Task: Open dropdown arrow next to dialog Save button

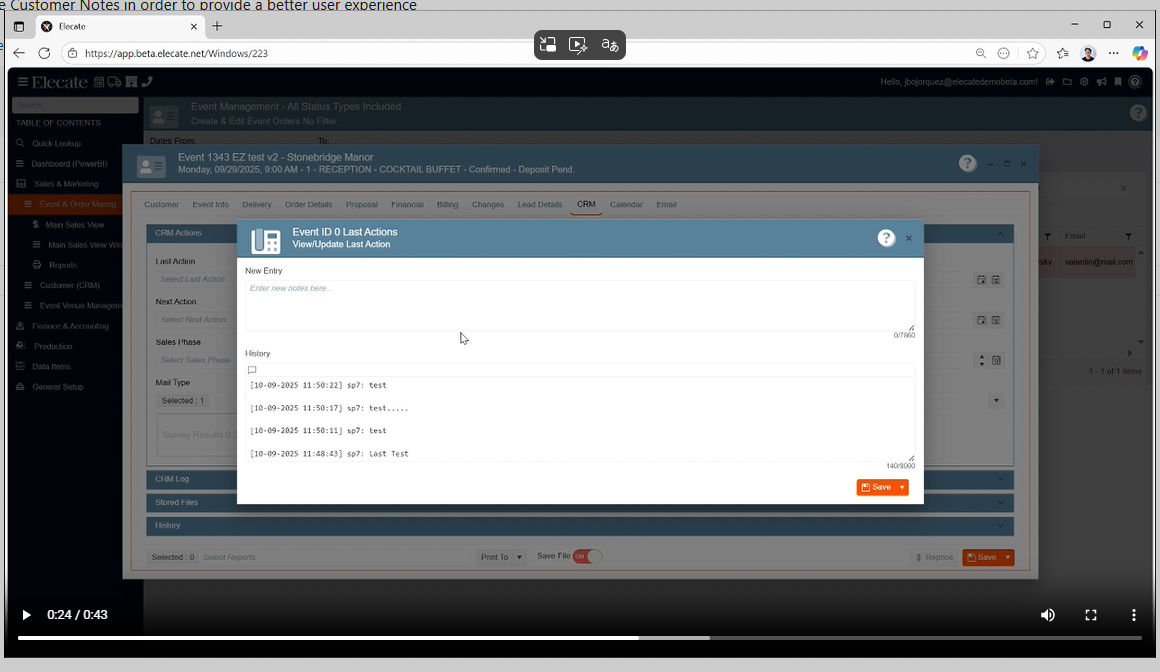Action: tap(902, 487)
